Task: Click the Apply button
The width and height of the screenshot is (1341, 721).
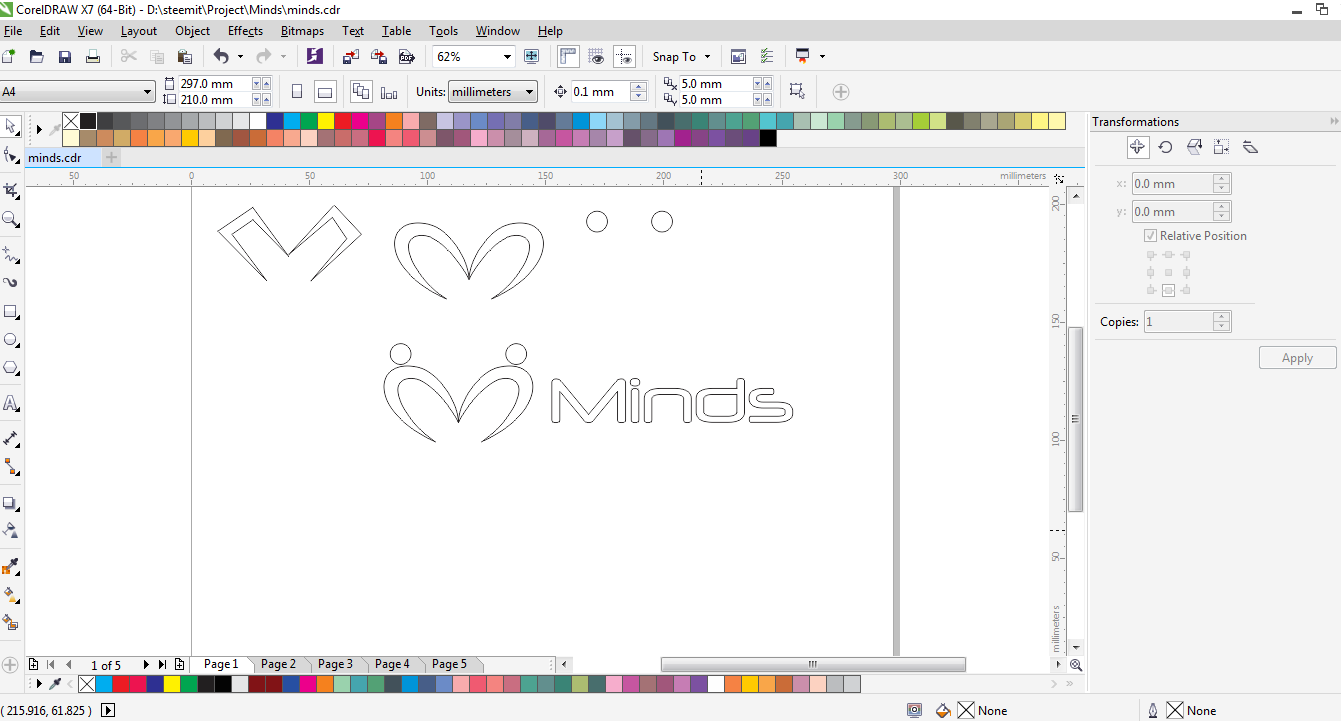Action: pyautogui.click(x=1297, y=358)
